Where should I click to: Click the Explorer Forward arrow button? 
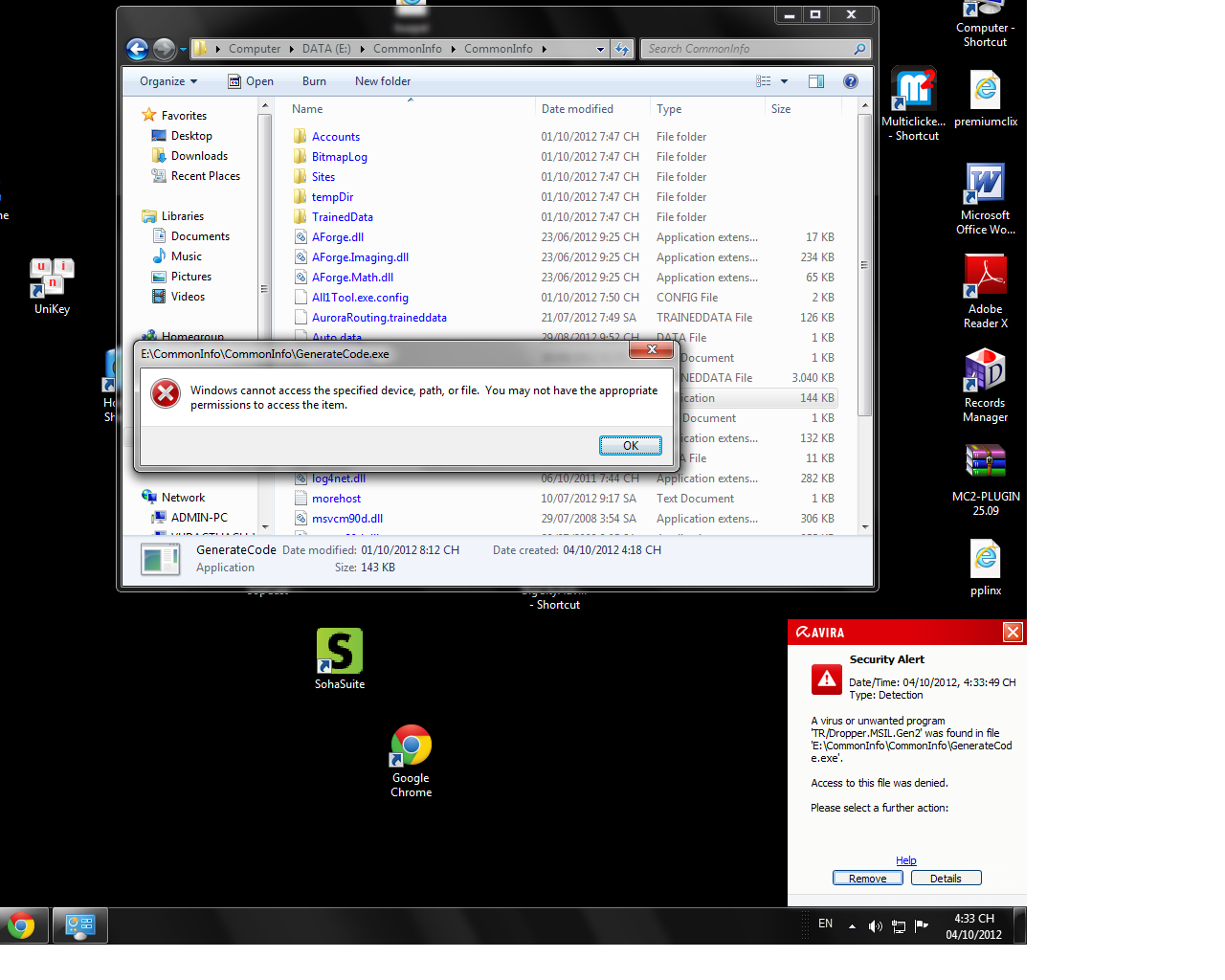point(164,49)
